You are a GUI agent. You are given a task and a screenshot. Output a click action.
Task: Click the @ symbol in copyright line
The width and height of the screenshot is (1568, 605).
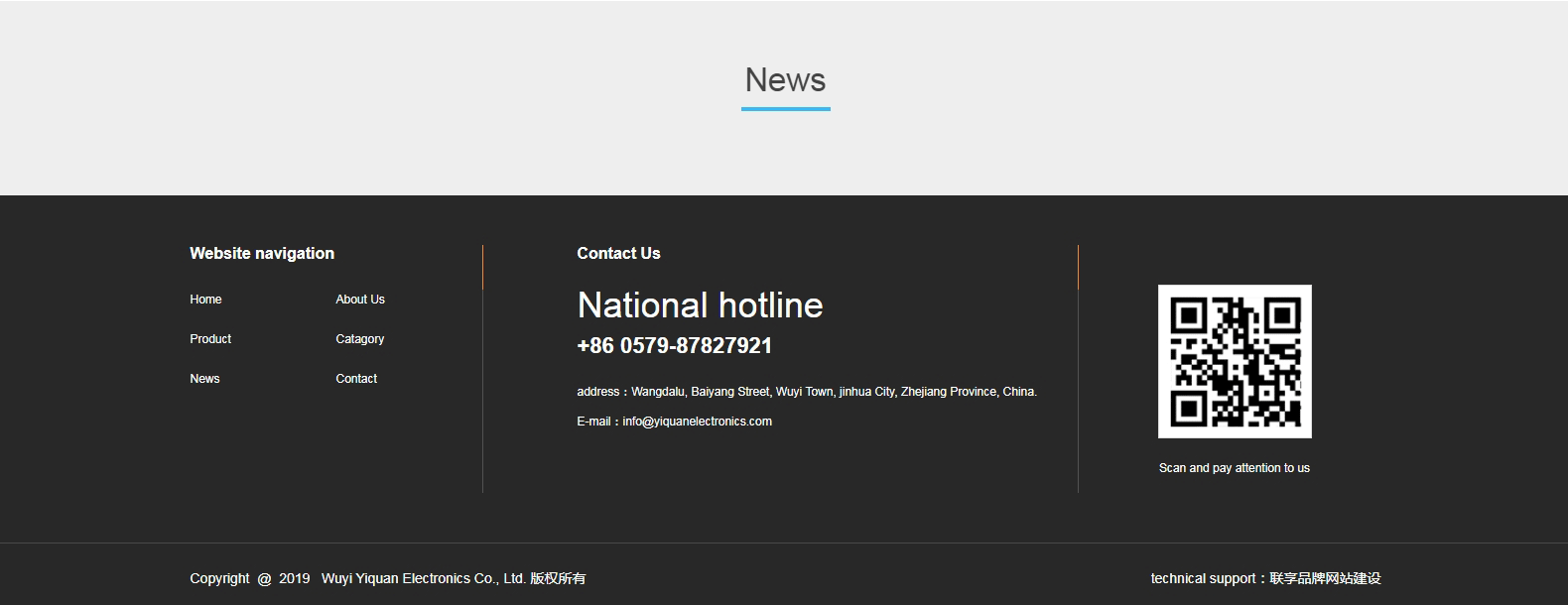pos(264,579)
